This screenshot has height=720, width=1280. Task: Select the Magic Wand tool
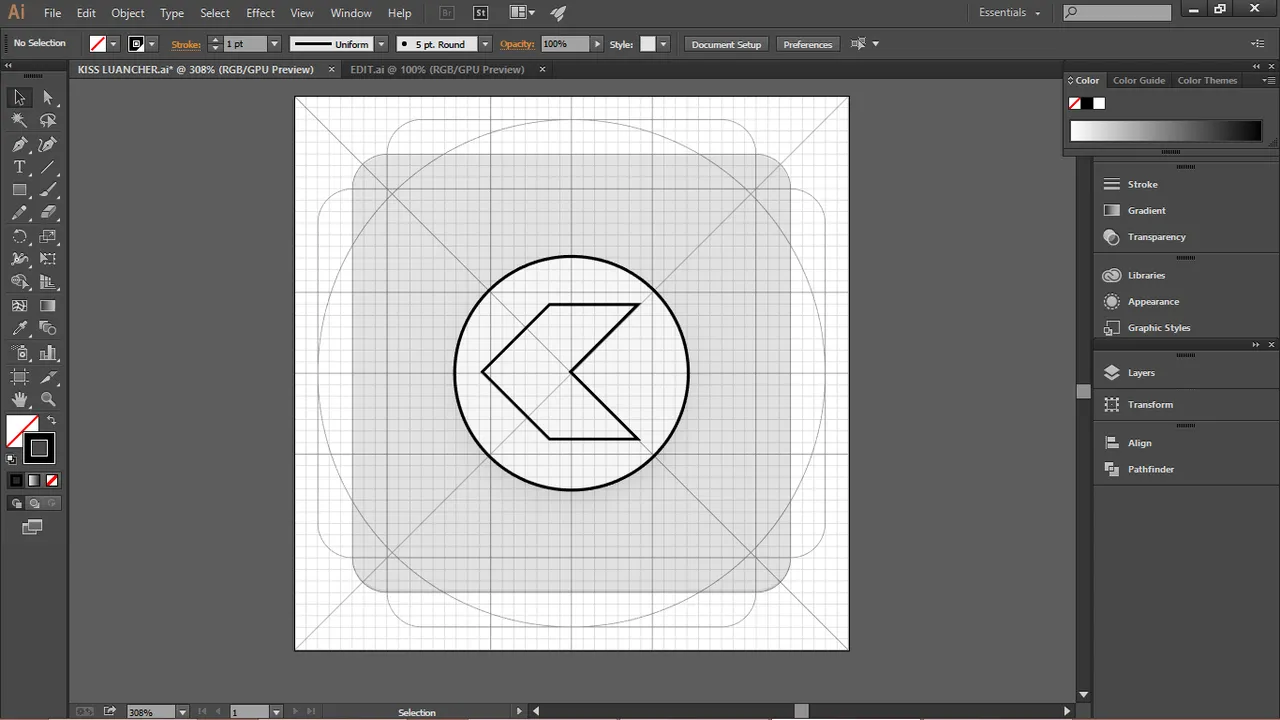[x=19, y=120]
